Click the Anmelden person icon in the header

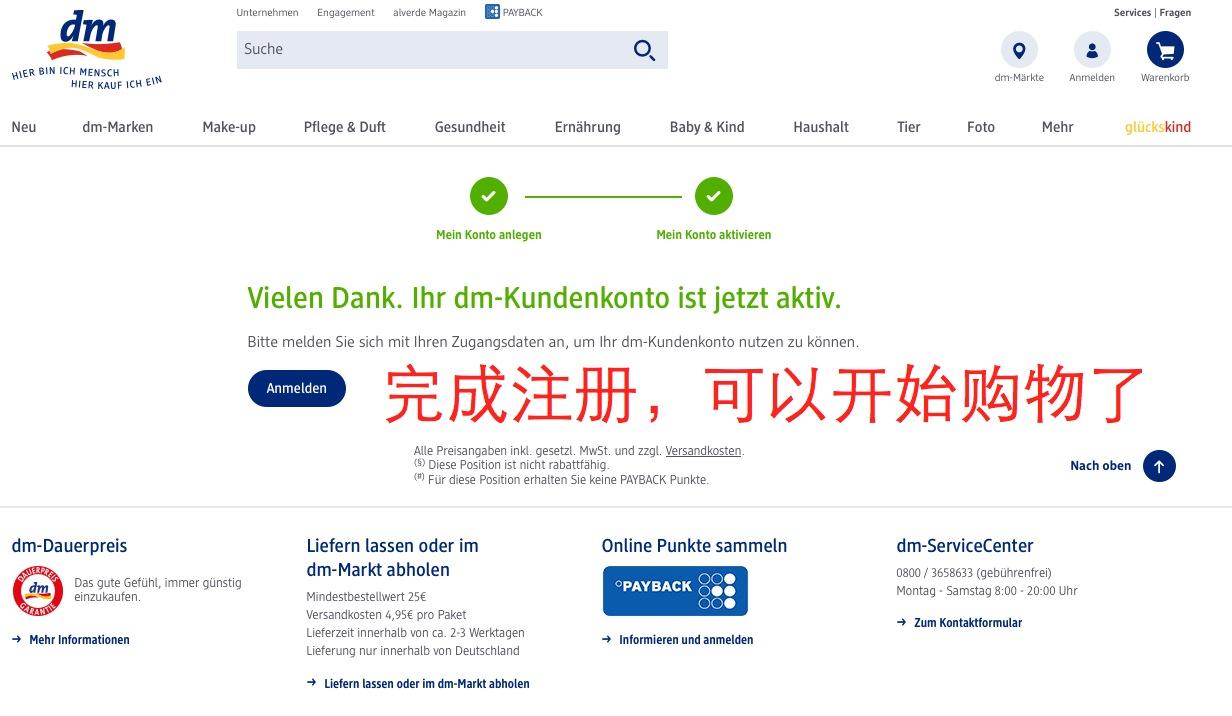(x=1092, y=50)
